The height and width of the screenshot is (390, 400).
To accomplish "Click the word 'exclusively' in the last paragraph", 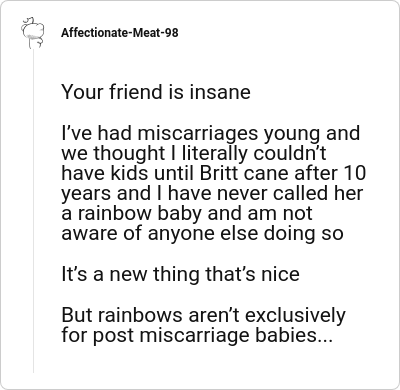I will [x=295, y=315].
